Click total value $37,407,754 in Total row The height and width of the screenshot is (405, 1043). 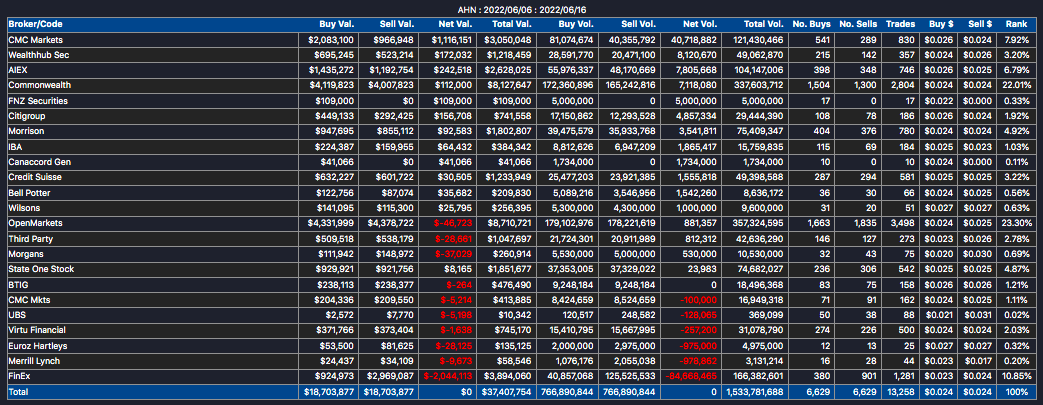click(x=507, y=392)
